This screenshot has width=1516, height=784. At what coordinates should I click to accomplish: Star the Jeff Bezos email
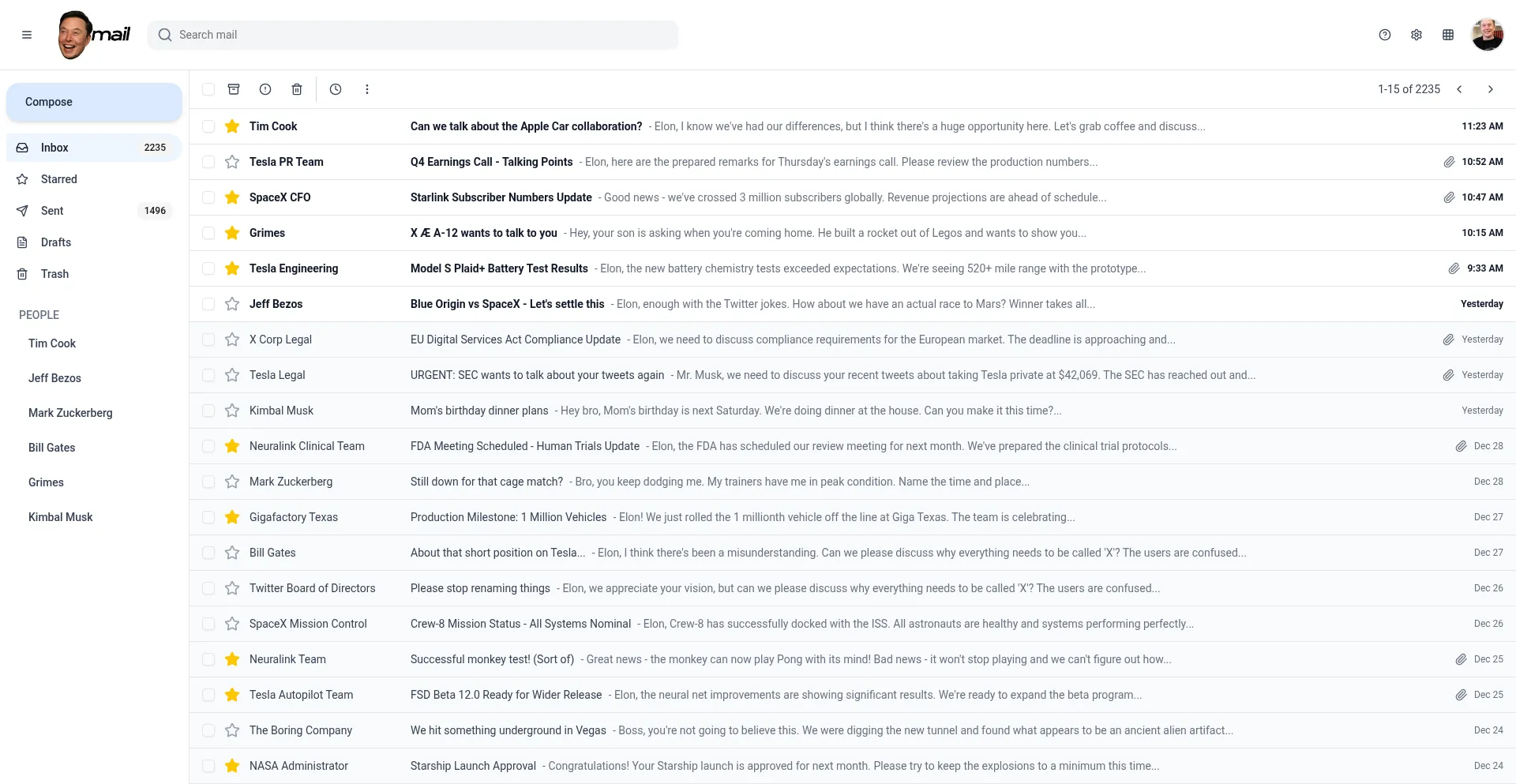(x=232, y=304)
